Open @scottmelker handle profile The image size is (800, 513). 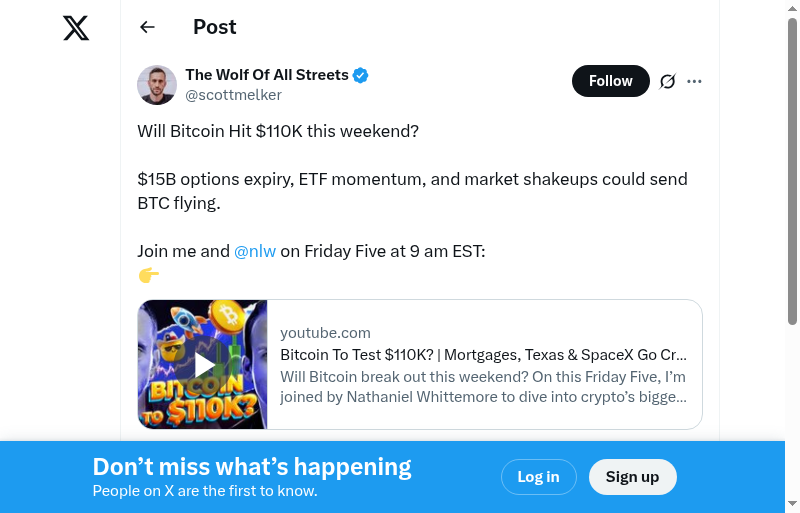point(234,95)
